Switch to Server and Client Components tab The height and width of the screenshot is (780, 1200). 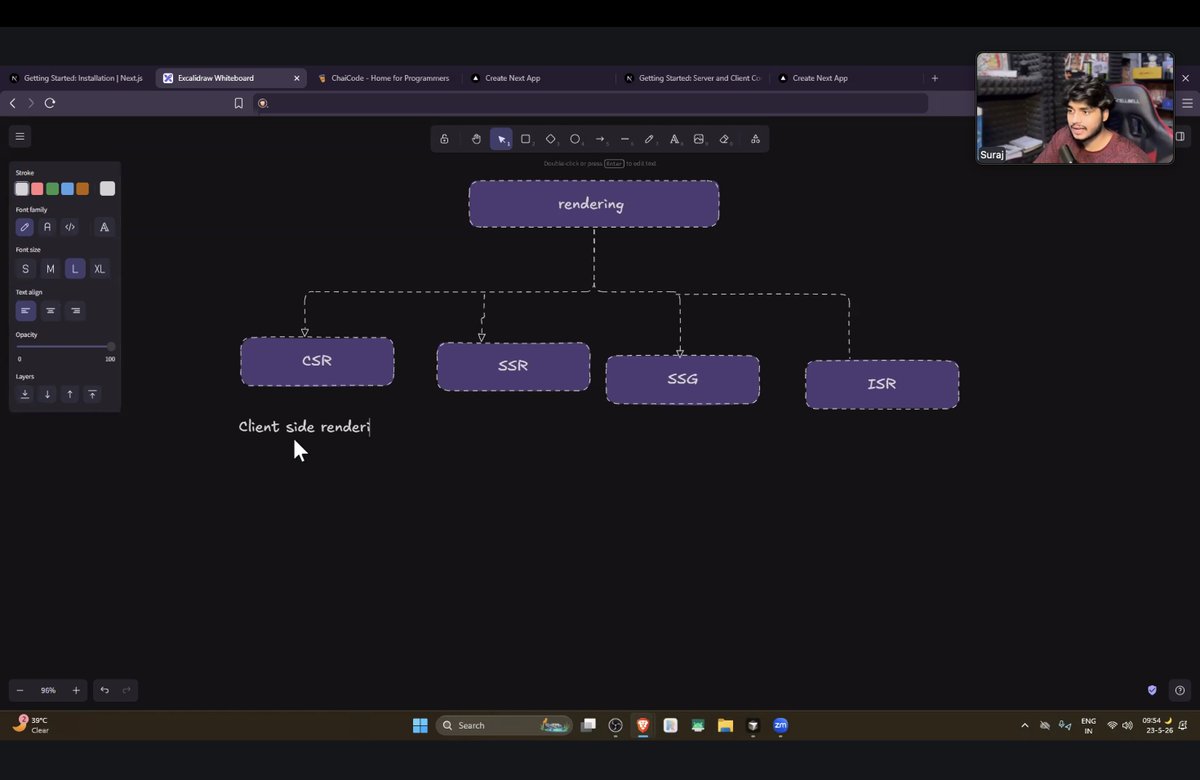(x=693, y=78)
